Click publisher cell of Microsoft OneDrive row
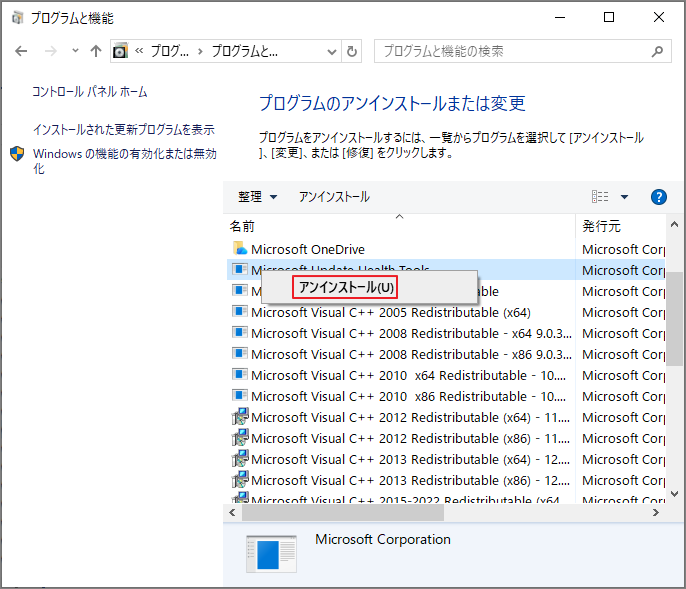The height and width of the screenshot is (589, 686). click(623, 249)
